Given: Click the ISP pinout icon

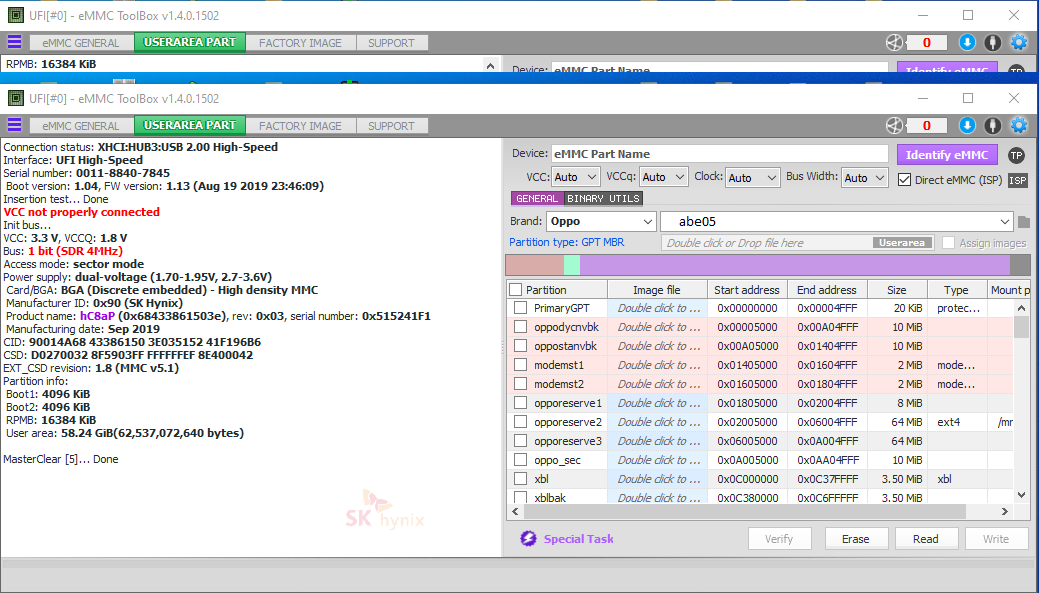Looking at the screenshot, I should (1017, 180).
